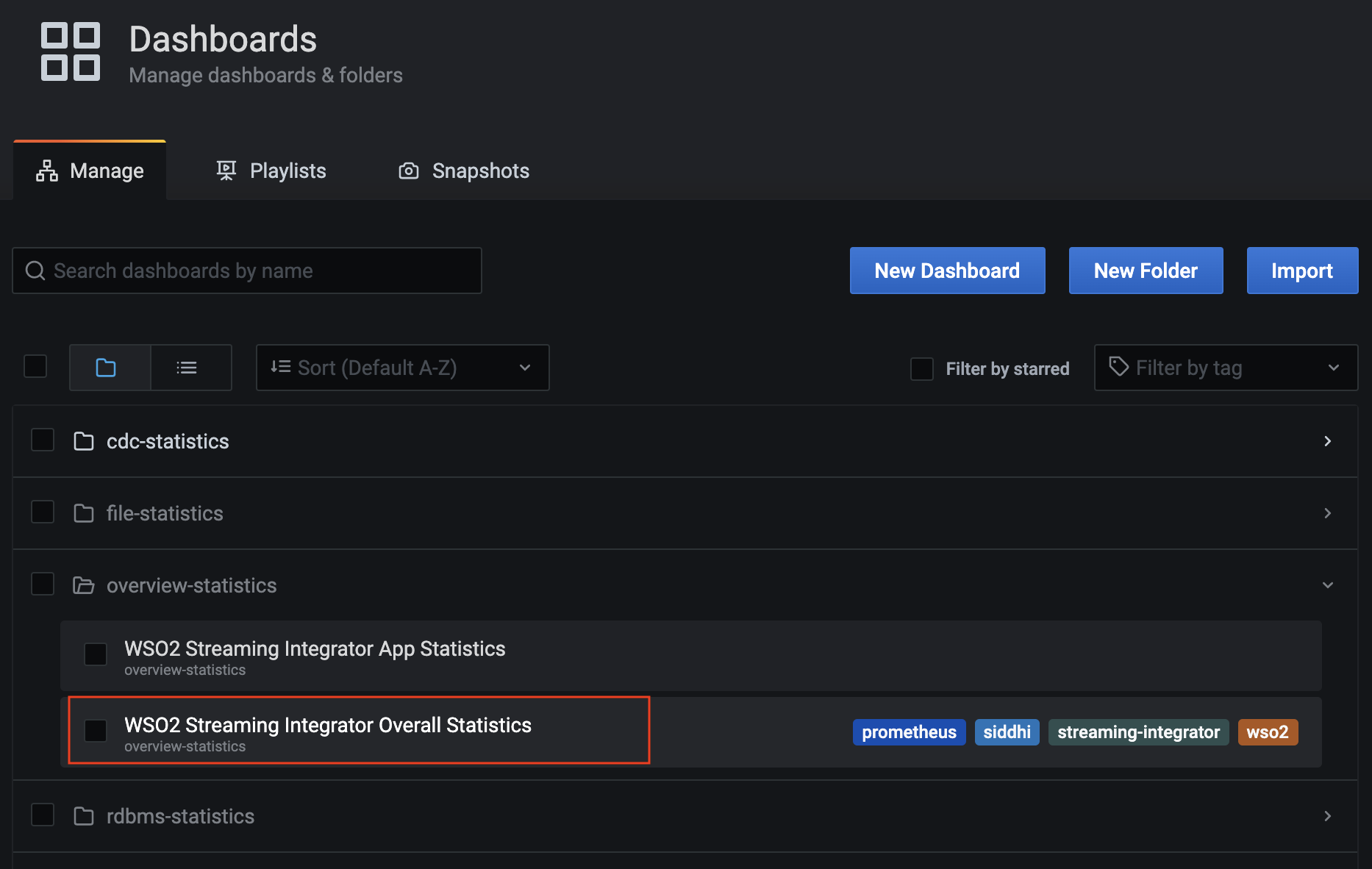The width and height of the screenshot is (1372, 869).
Task: Expand the file-statistics folder chevron
Action: pos(1328,513)
